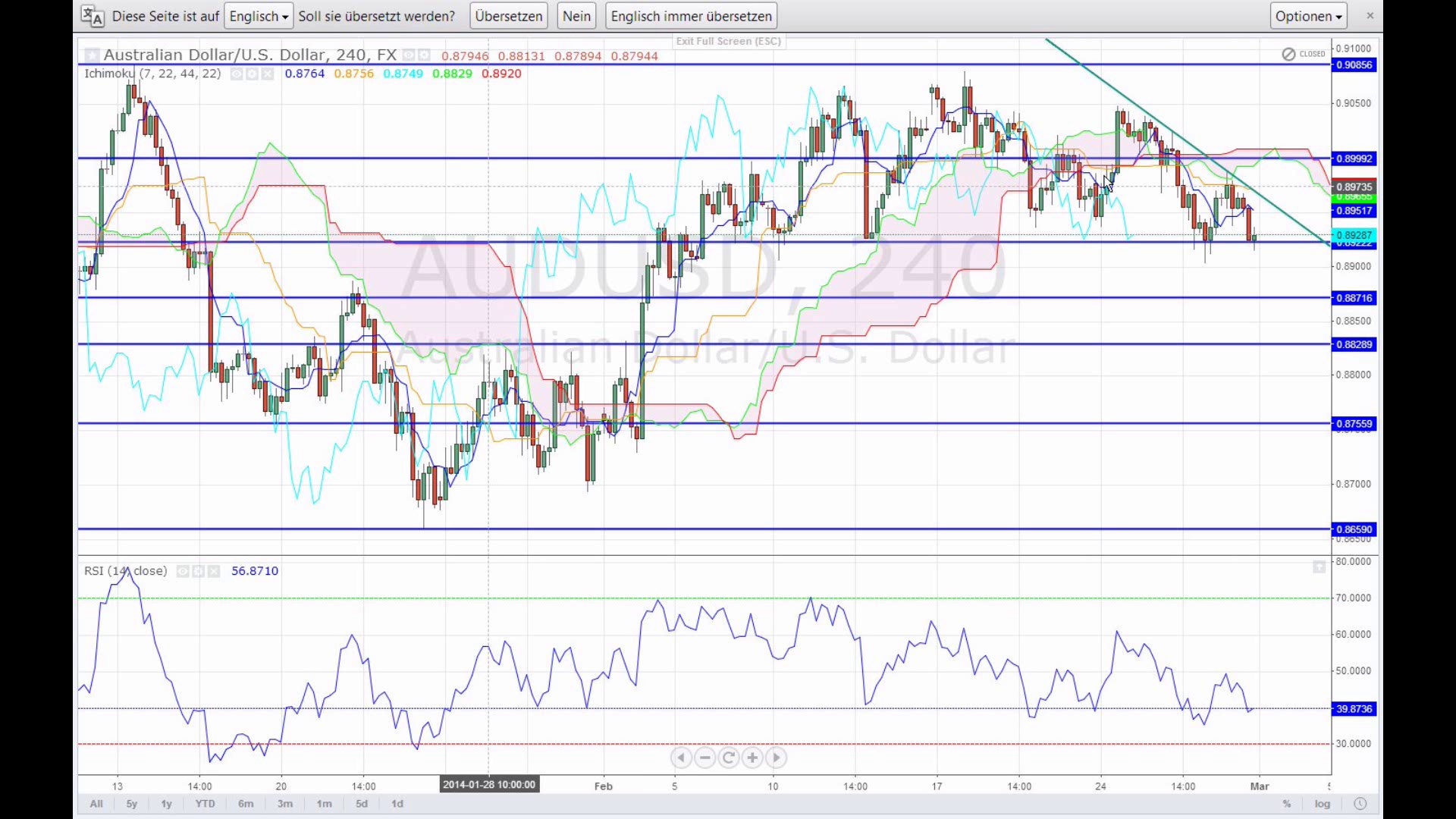This screenshot has width=1456, height=819.
Task: Zoom in chart with plus button
Action: pos(752,758)
